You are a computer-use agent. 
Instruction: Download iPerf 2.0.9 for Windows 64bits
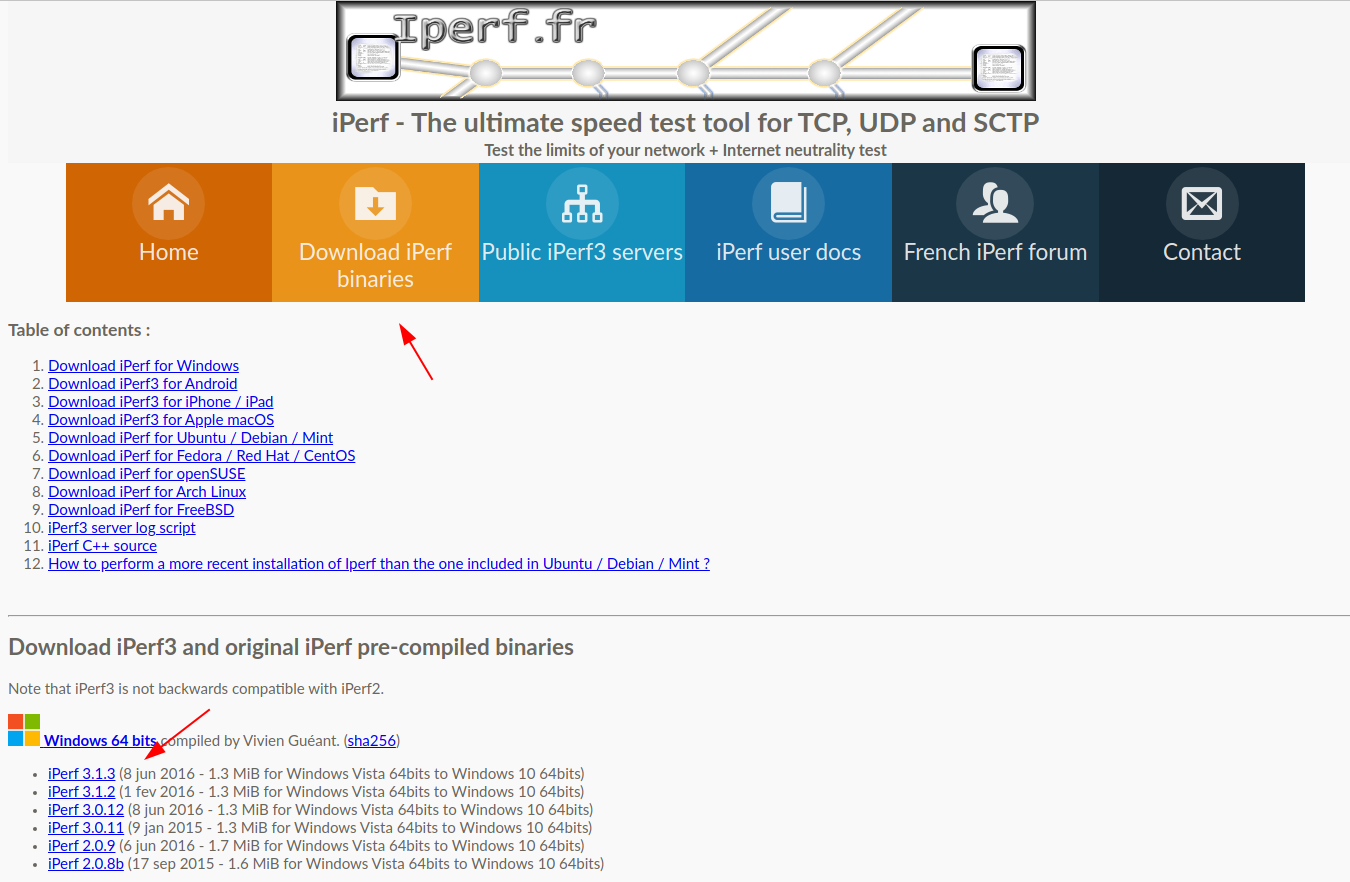point(81,846)
